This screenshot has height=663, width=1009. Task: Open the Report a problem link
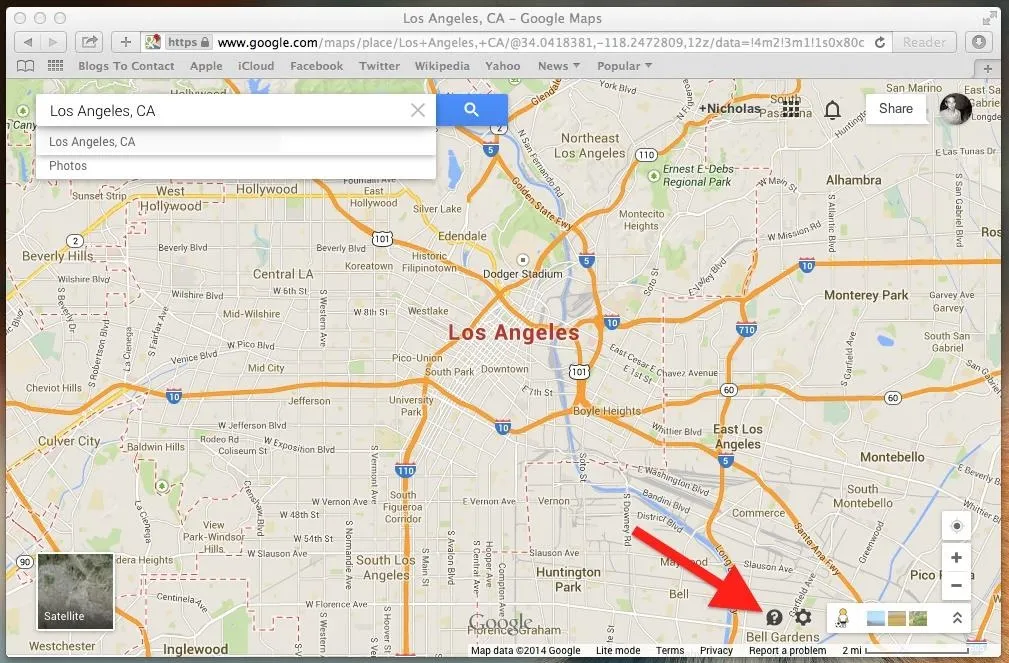click(788, 650)
